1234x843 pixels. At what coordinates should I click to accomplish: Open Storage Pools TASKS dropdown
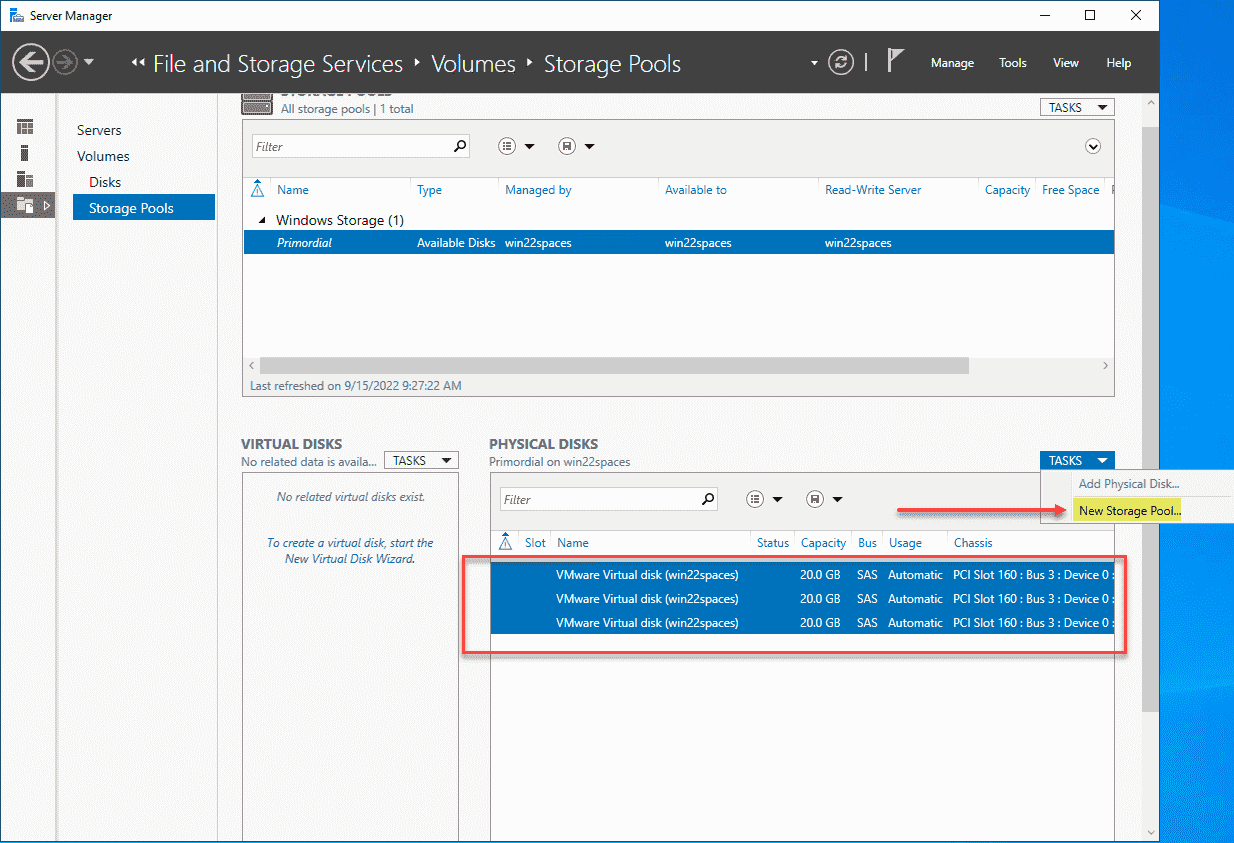coord(1077,108)
